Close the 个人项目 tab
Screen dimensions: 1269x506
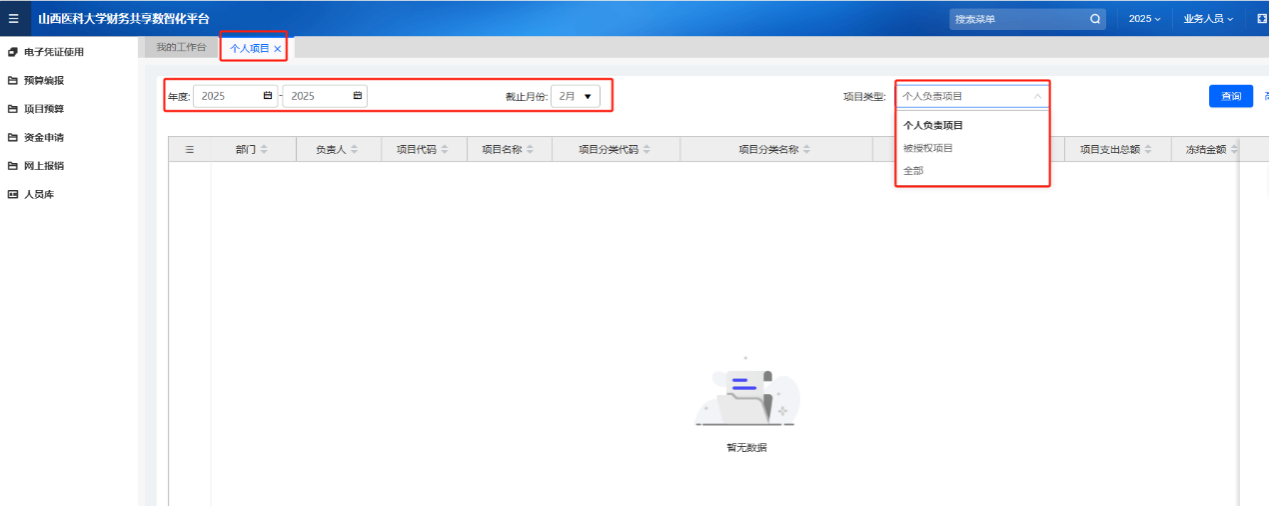pyautogui.click(x=278, y=49)
